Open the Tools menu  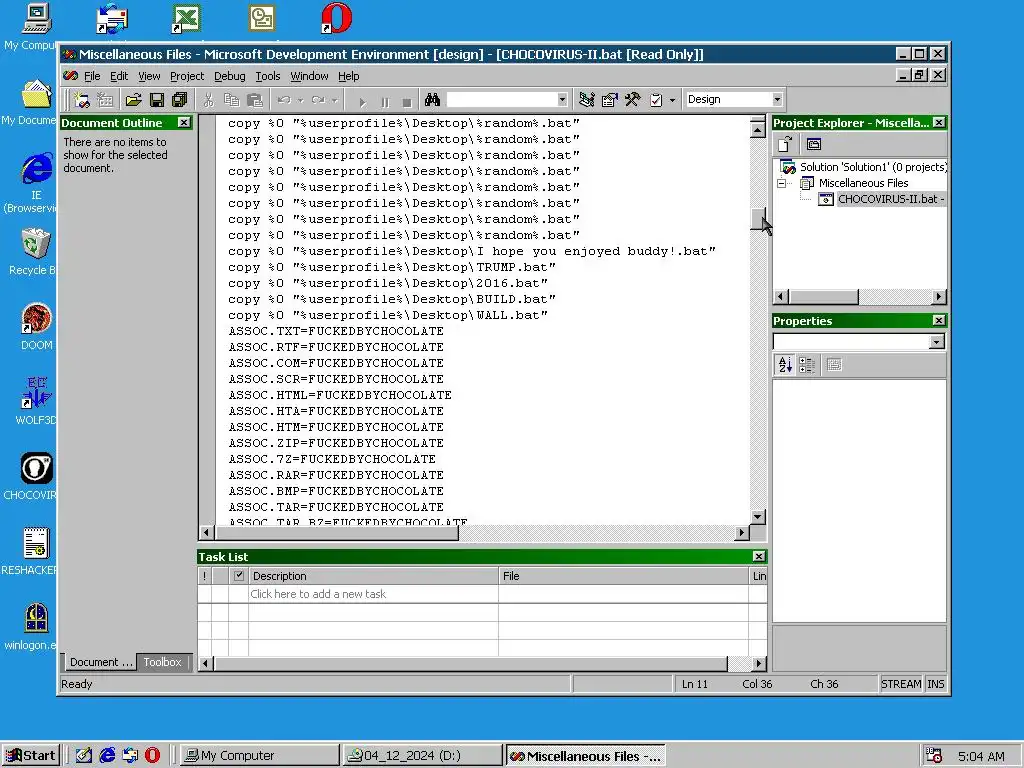point(268,76)
